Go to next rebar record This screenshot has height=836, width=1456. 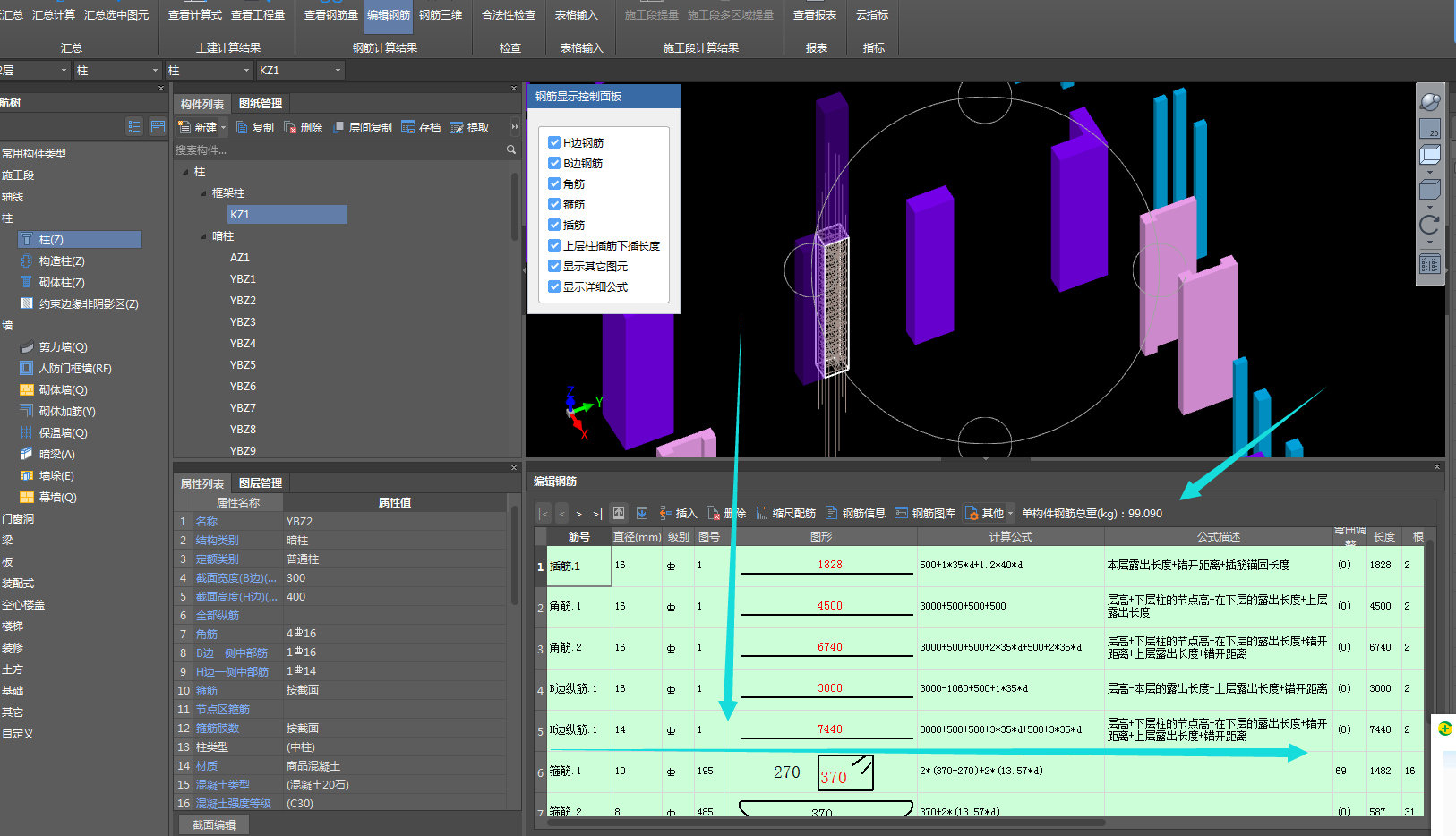click(x=579, y=514)
